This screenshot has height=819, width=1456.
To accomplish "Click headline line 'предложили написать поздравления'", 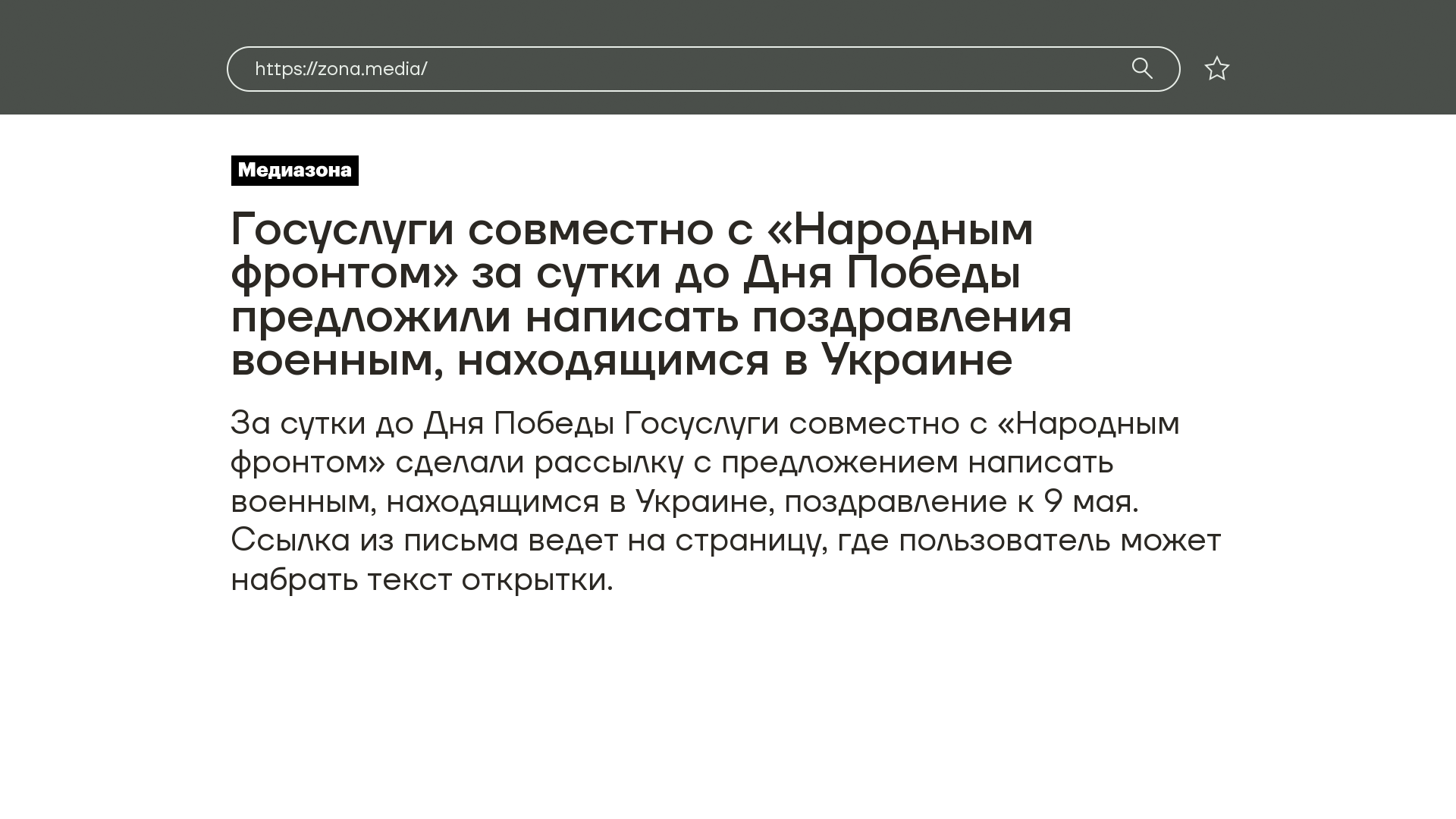I will (x=651, y=317).
